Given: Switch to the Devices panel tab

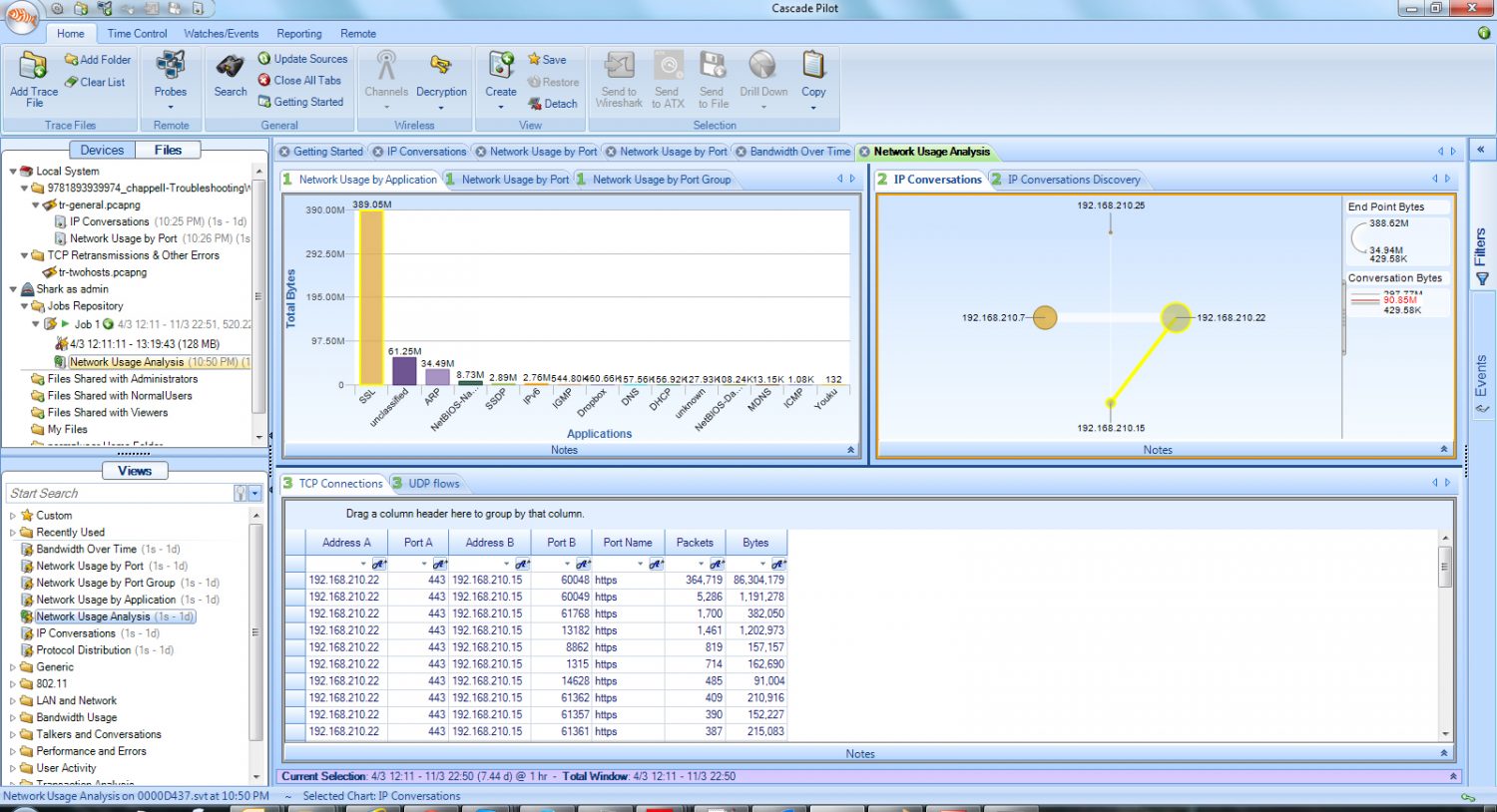Looking at the screenshot, I should coord(102,150).
